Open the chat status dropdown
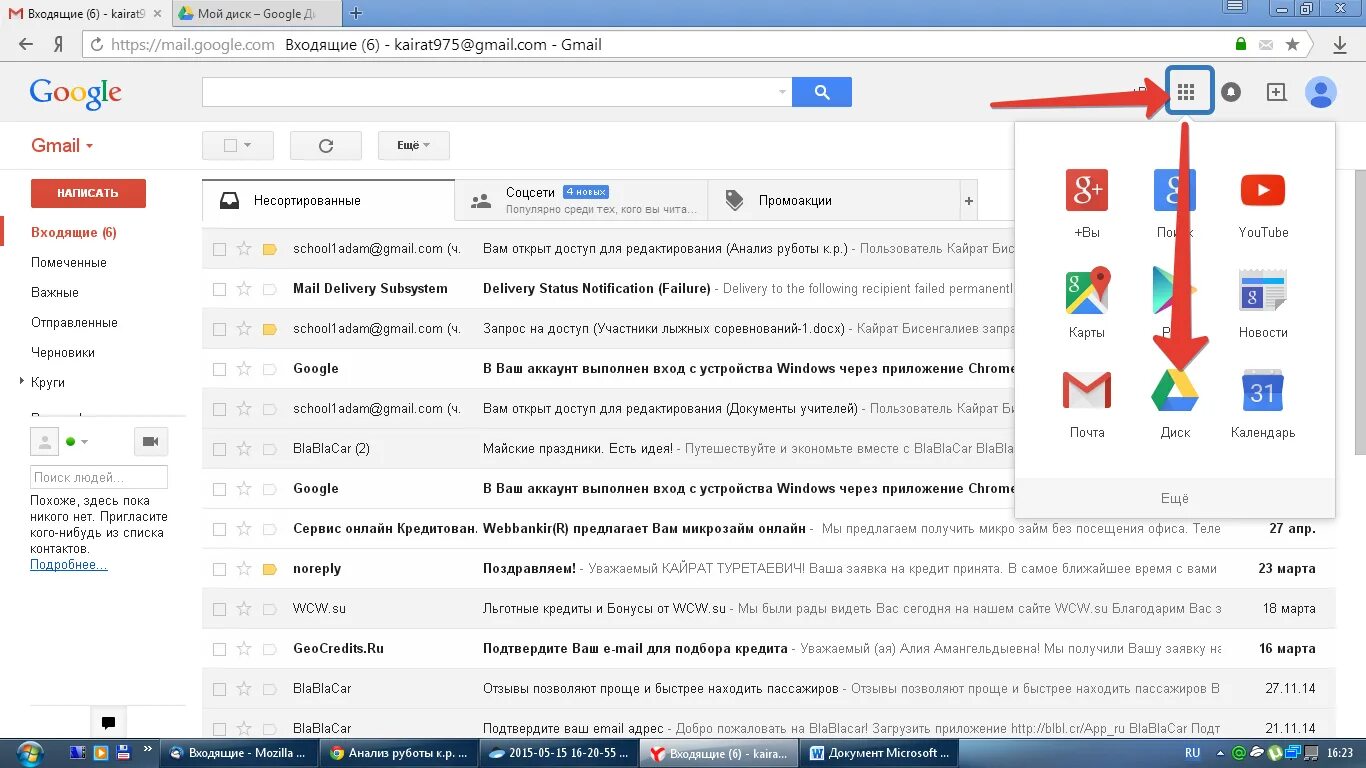1366x768 pixels. tap(84, 441)
